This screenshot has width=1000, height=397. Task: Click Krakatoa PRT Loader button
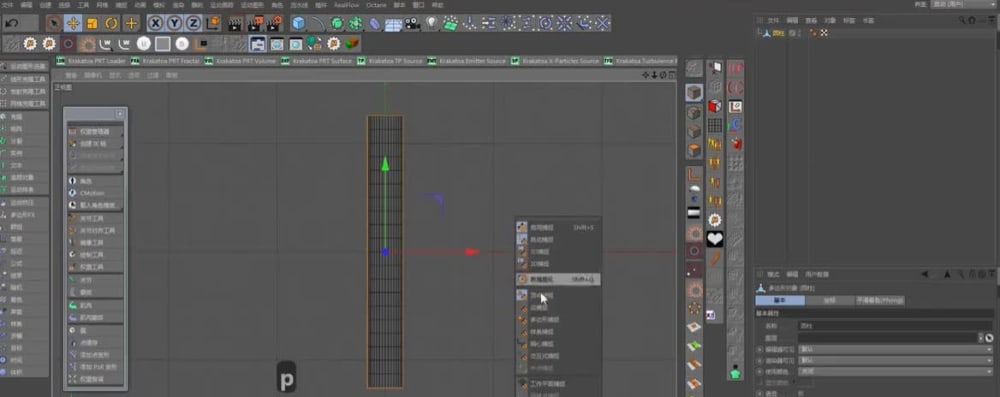point(92,61)
